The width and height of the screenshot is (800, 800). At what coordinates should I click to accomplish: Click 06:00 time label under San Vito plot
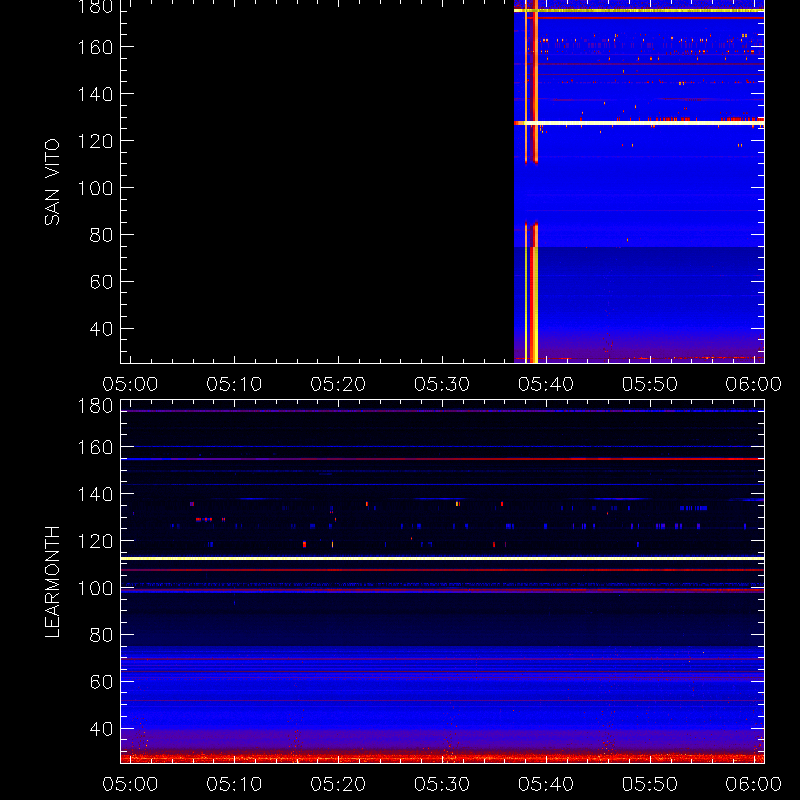click(x=754, y=384)
